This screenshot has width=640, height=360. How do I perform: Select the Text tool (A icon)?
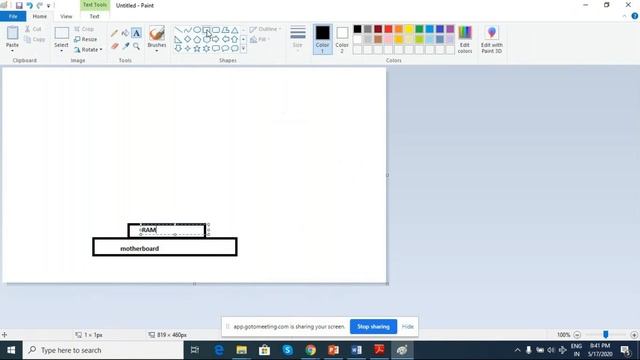(x=136, y=33)
